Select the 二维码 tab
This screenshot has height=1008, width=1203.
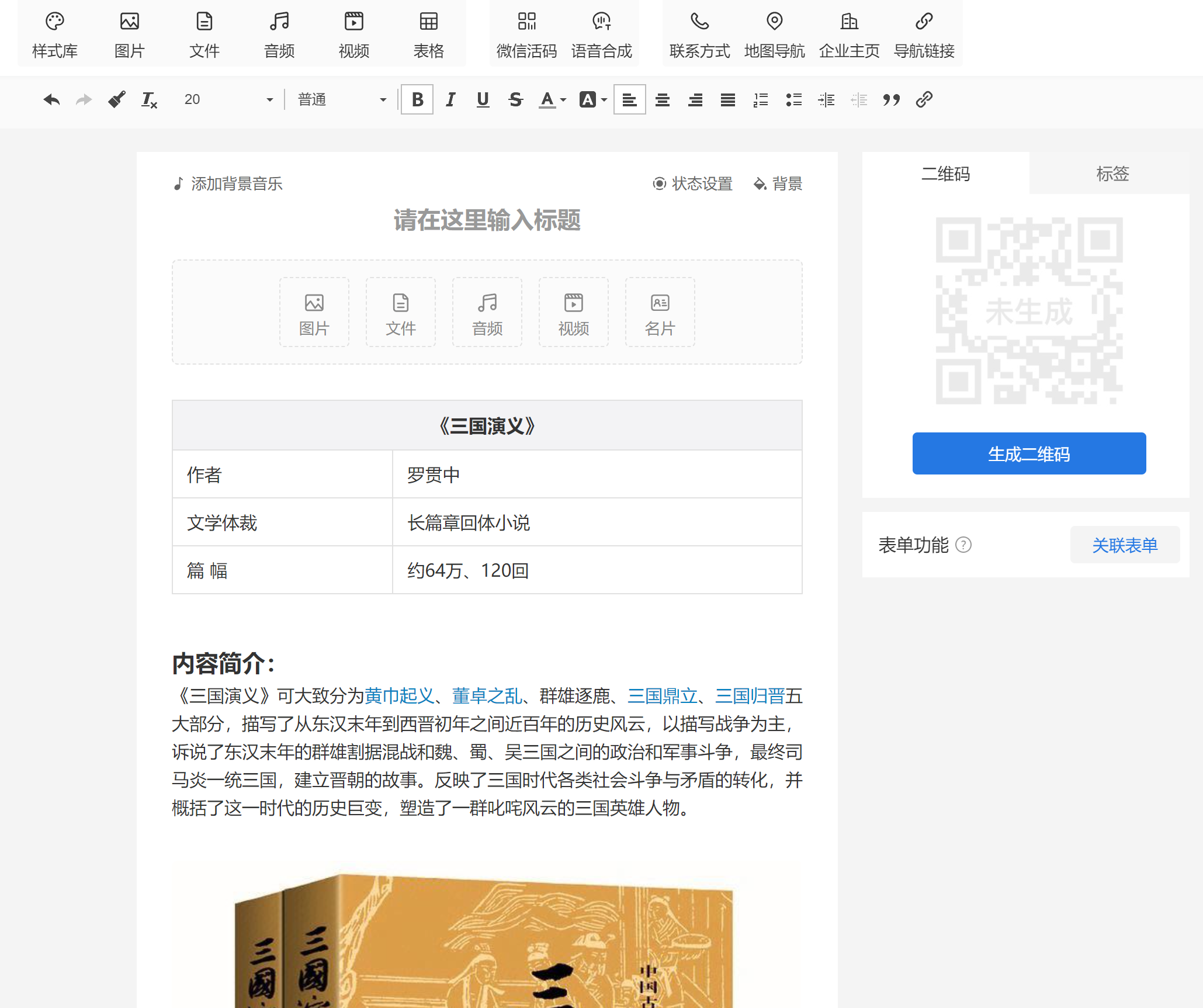point(945,174)
